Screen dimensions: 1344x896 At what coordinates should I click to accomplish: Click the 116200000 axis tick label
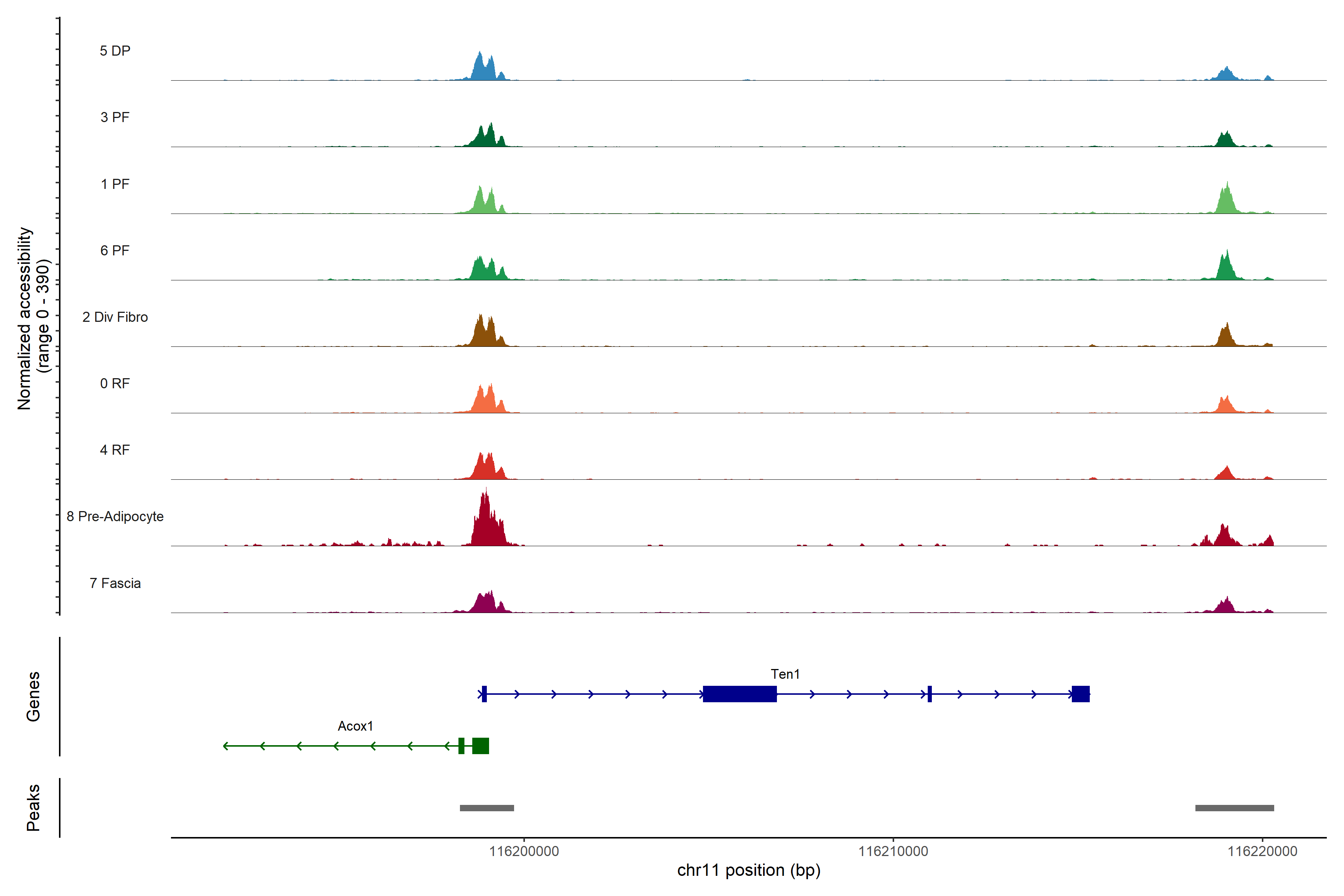(x=524, y=852)
